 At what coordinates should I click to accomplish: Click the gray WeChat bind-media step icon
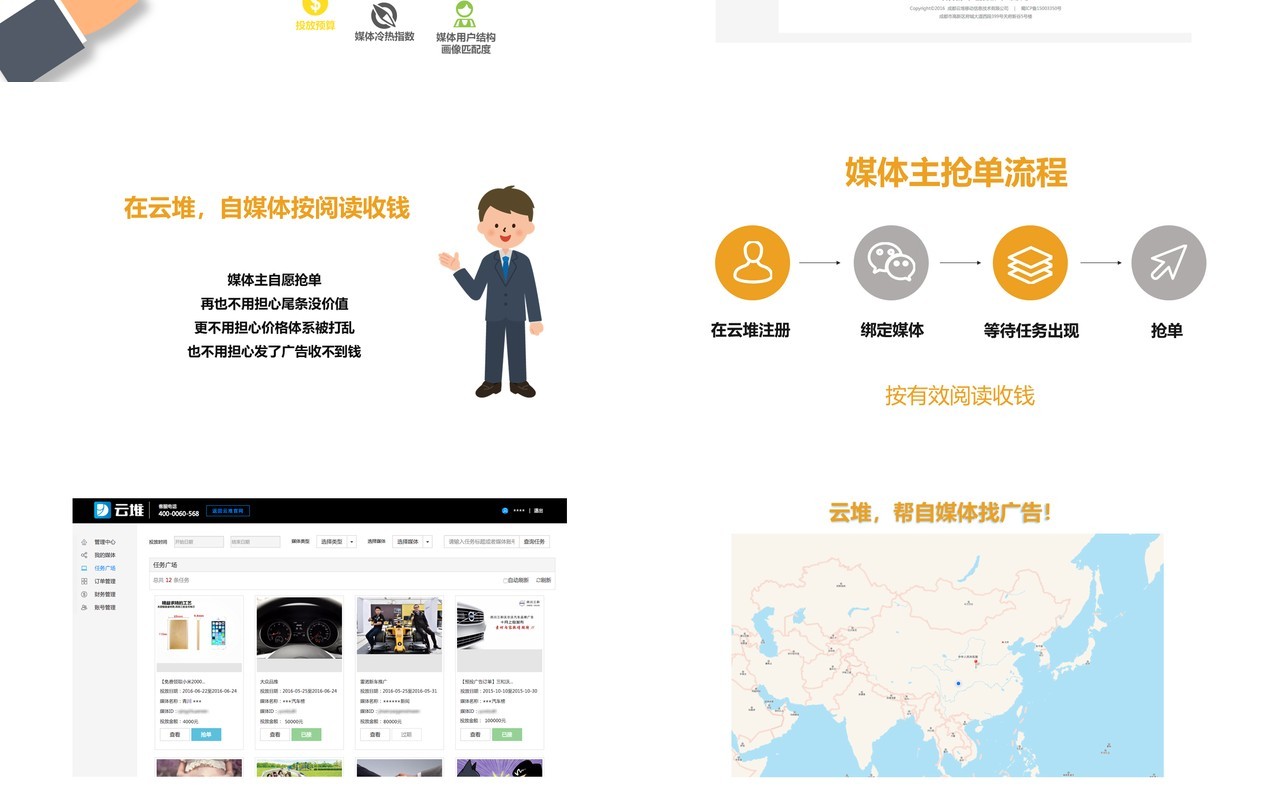pos(891,263)
